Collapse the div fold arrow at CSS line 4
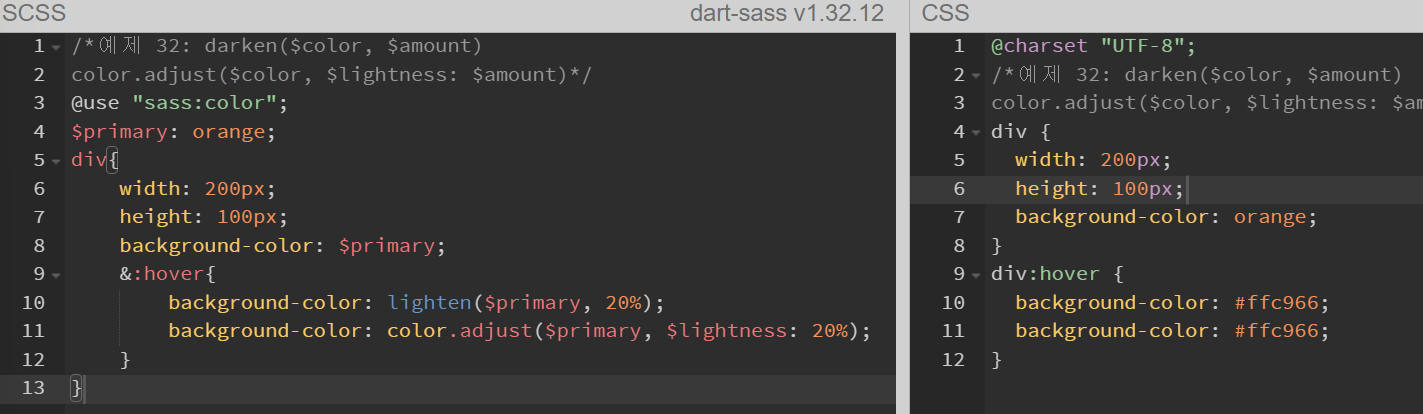Image resolution: width=1423 pixels, height=414 pixels. point(976,132)
